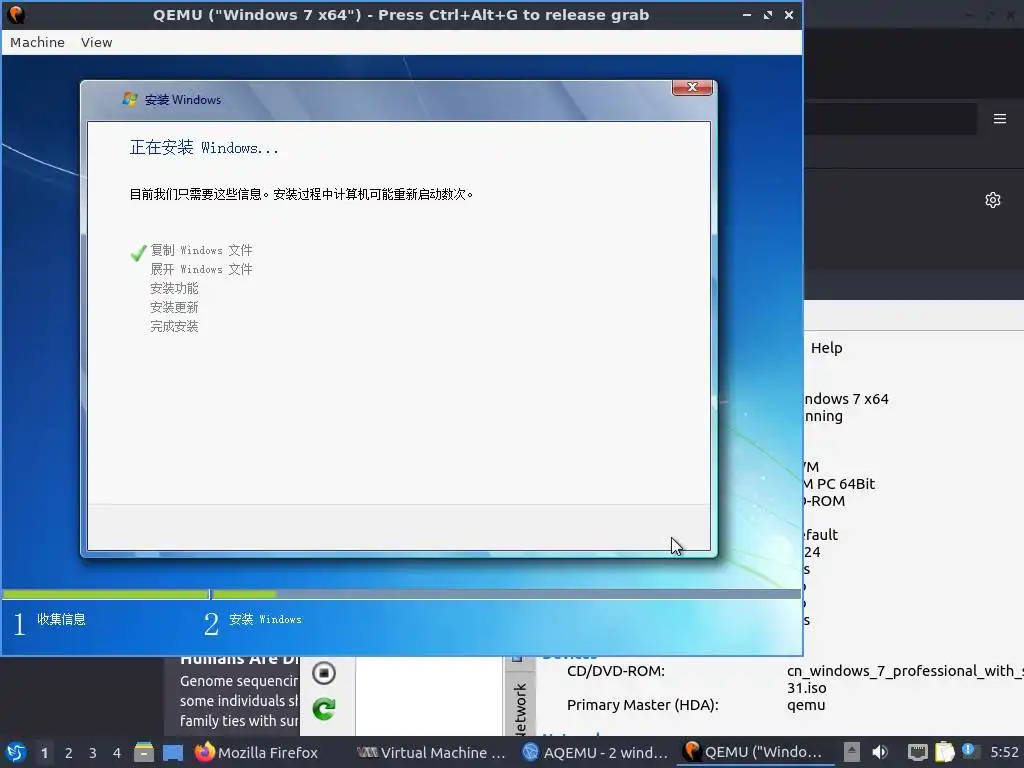Switch to workspace 2 in the pager
This screenshot has height=768, width=1024.
(69, 753)
